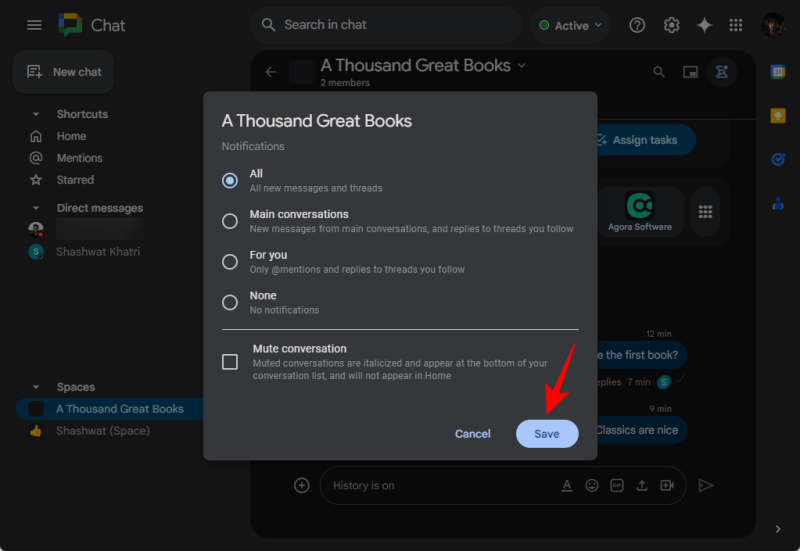Open the pop-out window icon in space header
This screenshot has height=551, width=800.
[690, 72]
